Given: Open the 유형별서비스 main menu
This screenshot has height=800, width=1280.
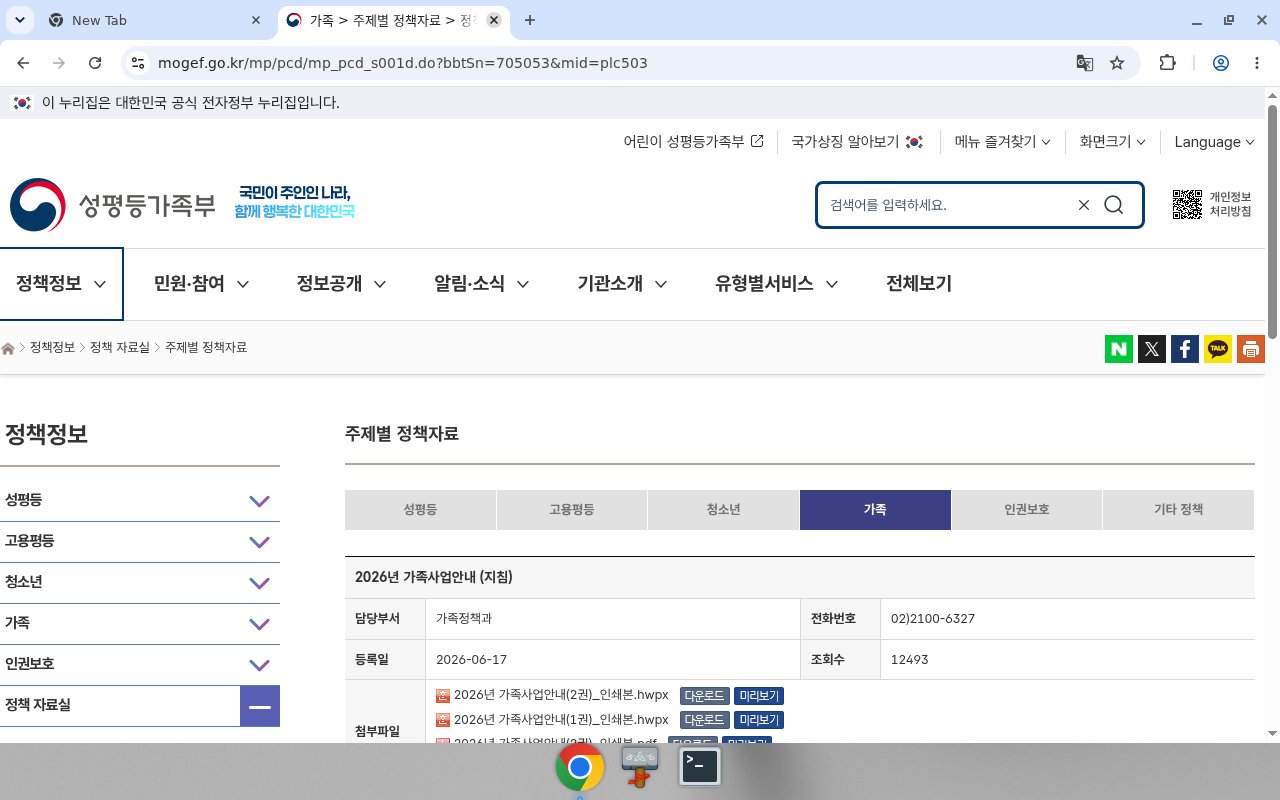Looking at the screenshot, I should coord(776,284).
